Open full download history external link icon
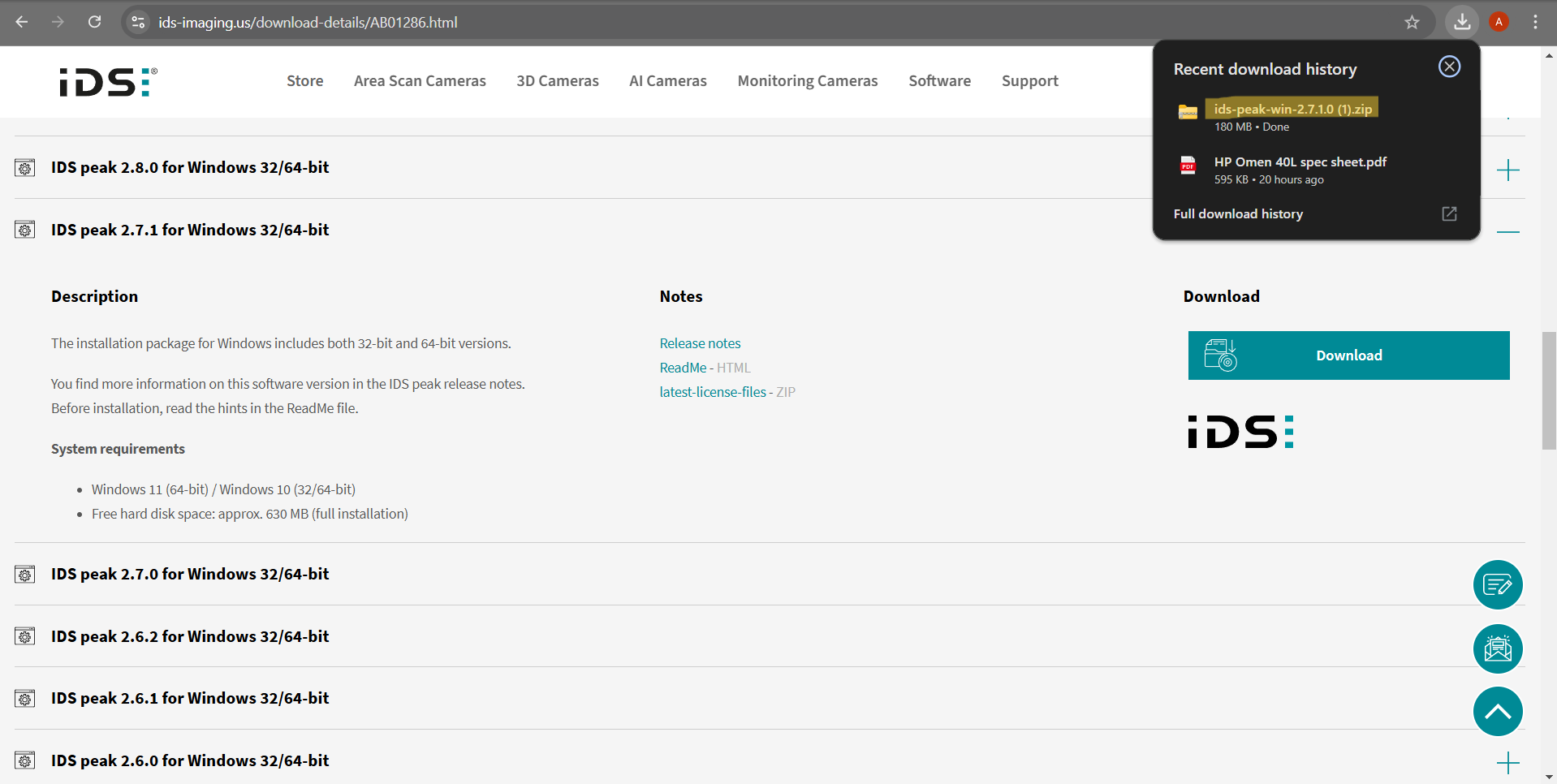This screenshot has width=1557, height=784. point(1449,213)
